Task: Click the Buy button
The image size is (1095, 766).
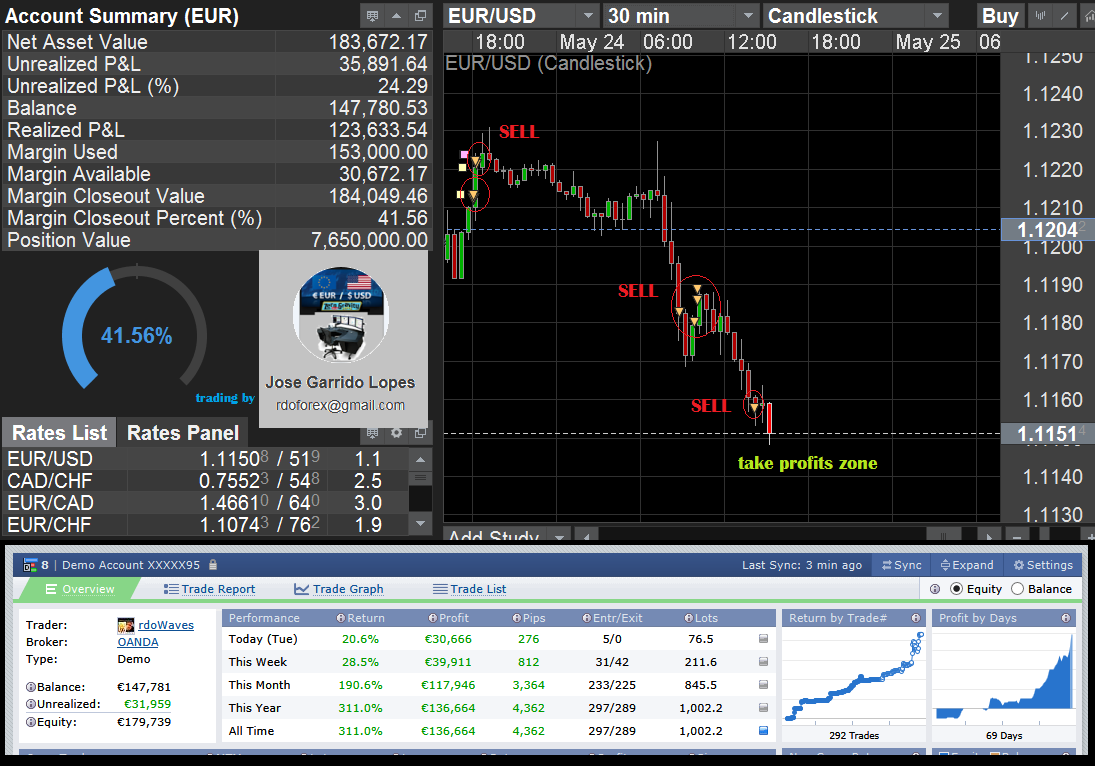Action: [998, 15]
